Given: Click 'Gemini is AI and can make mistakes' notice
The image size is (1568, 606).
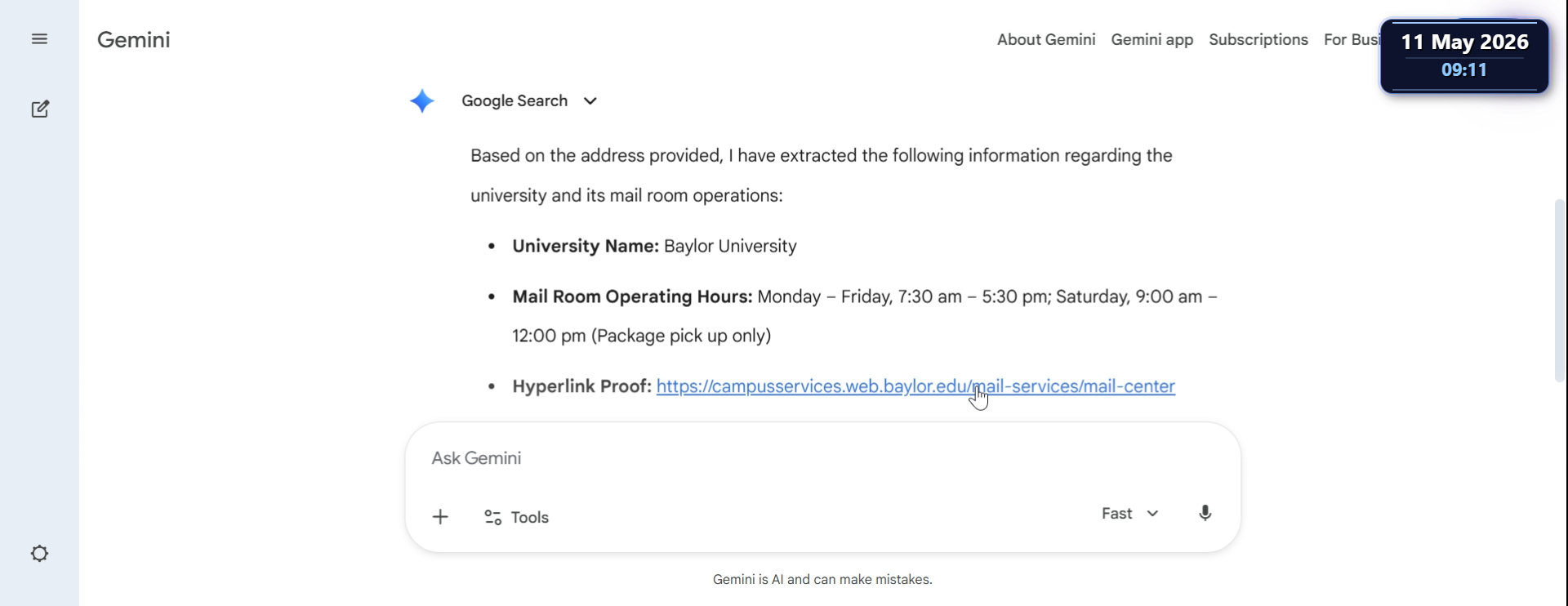Looking at the screenshot, I should coord(822,580).
